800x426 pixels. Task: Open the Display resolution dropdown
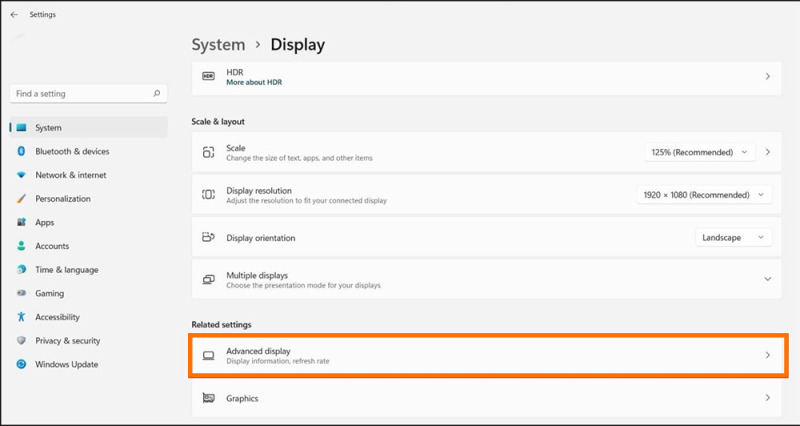pos(704,195)
